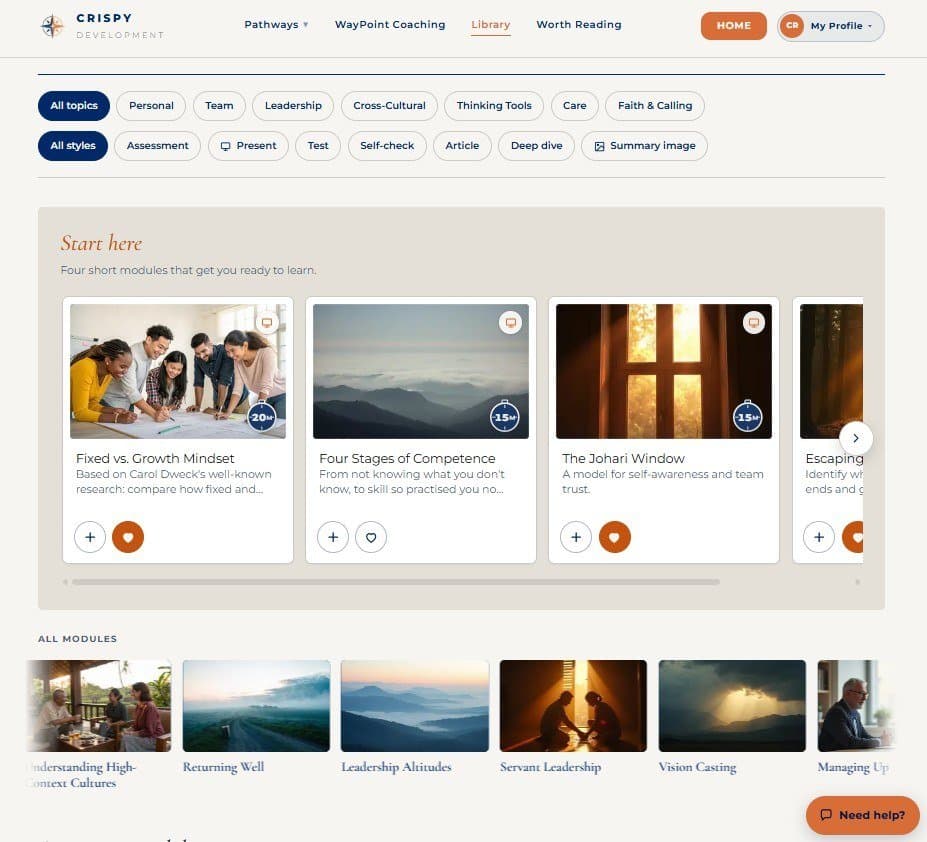Click Leadership Altitudes misty mountains thumbnail

[415, 706]
